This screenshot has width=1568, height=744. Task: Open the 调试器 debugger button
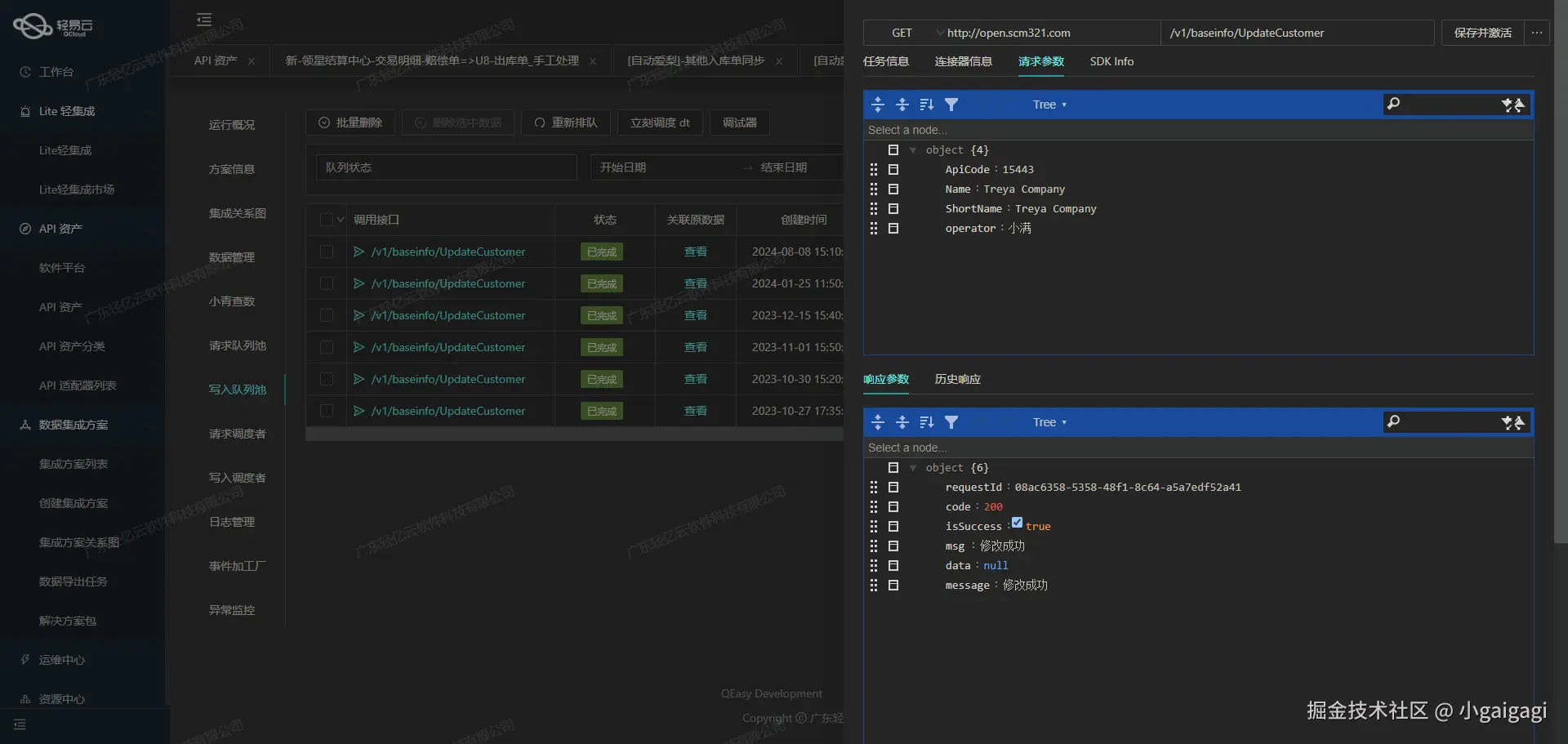(740, 123)
